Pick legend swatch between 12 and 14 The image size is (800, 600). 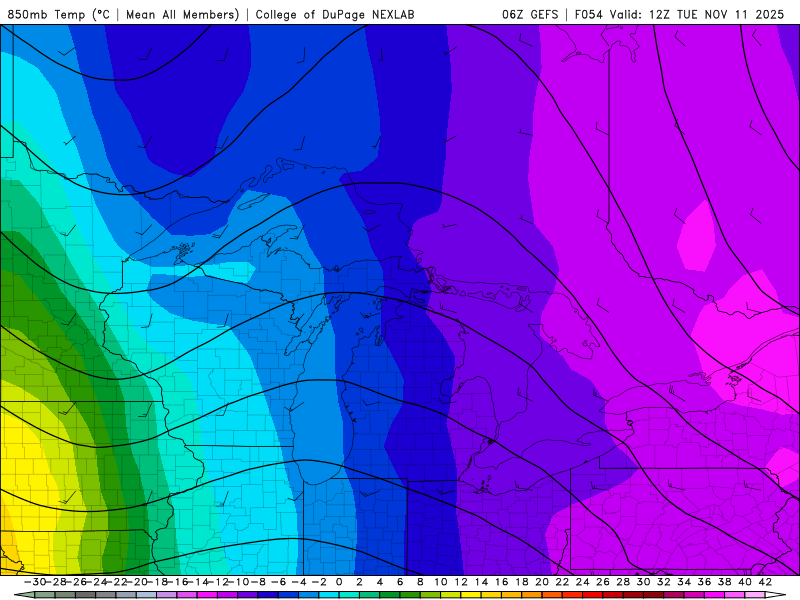471,595
